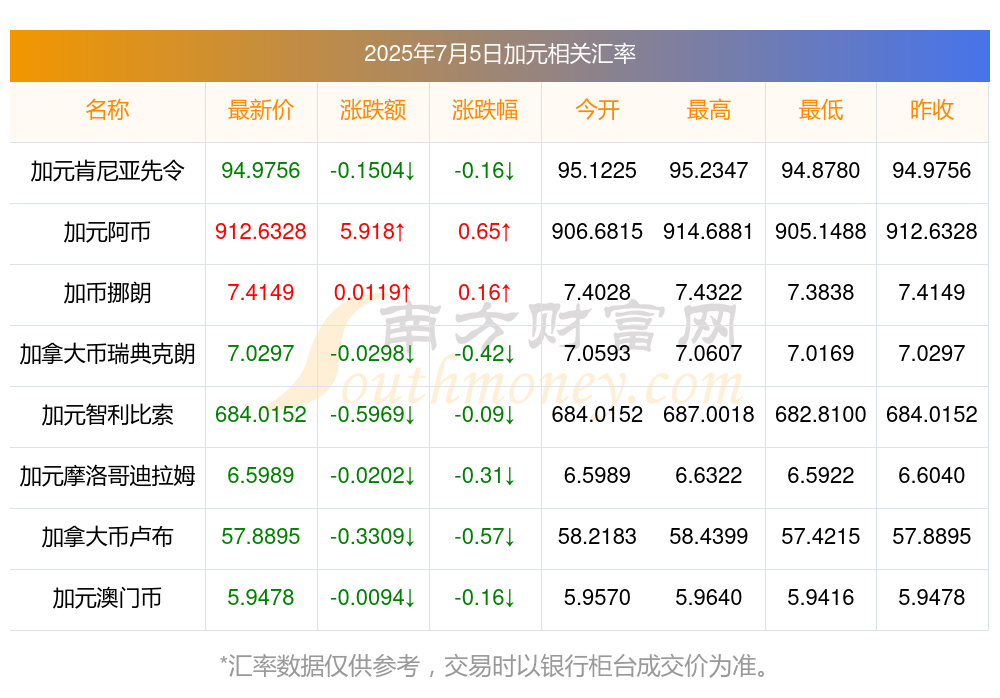Click the 昨收 column header
Screen dimensions: 1000x698
(932, 110)
